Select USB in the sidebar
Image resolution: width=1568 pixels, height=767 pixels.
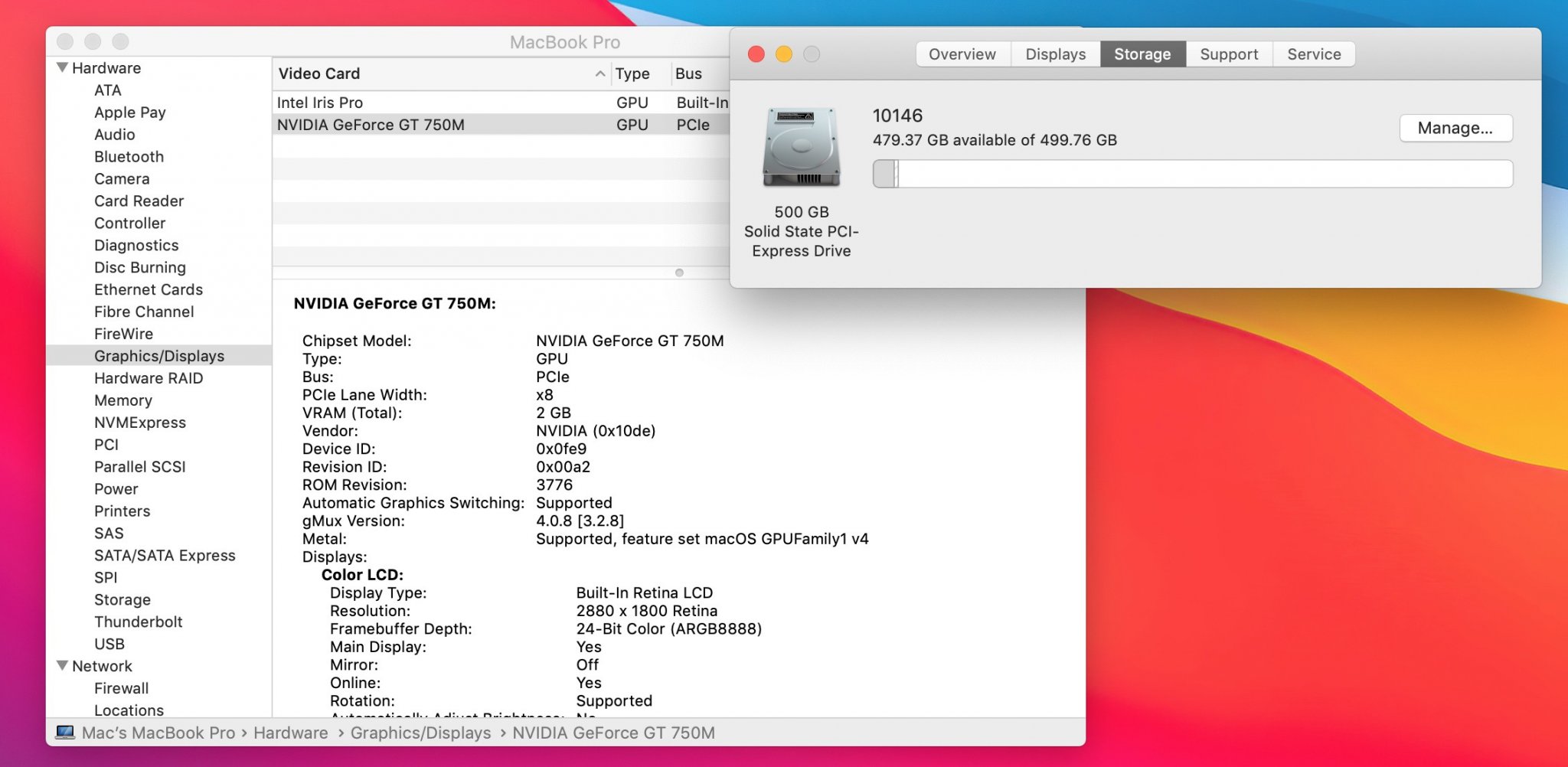[x=109, y=645]
